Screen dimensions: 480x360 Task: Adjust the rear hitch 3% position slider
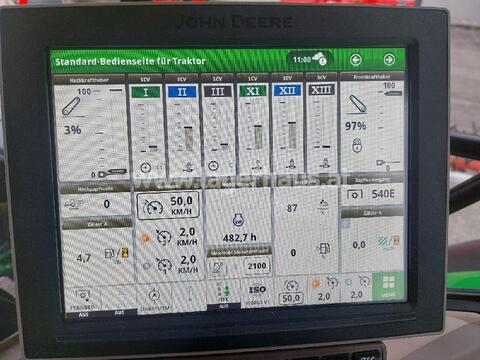(110, 131)
